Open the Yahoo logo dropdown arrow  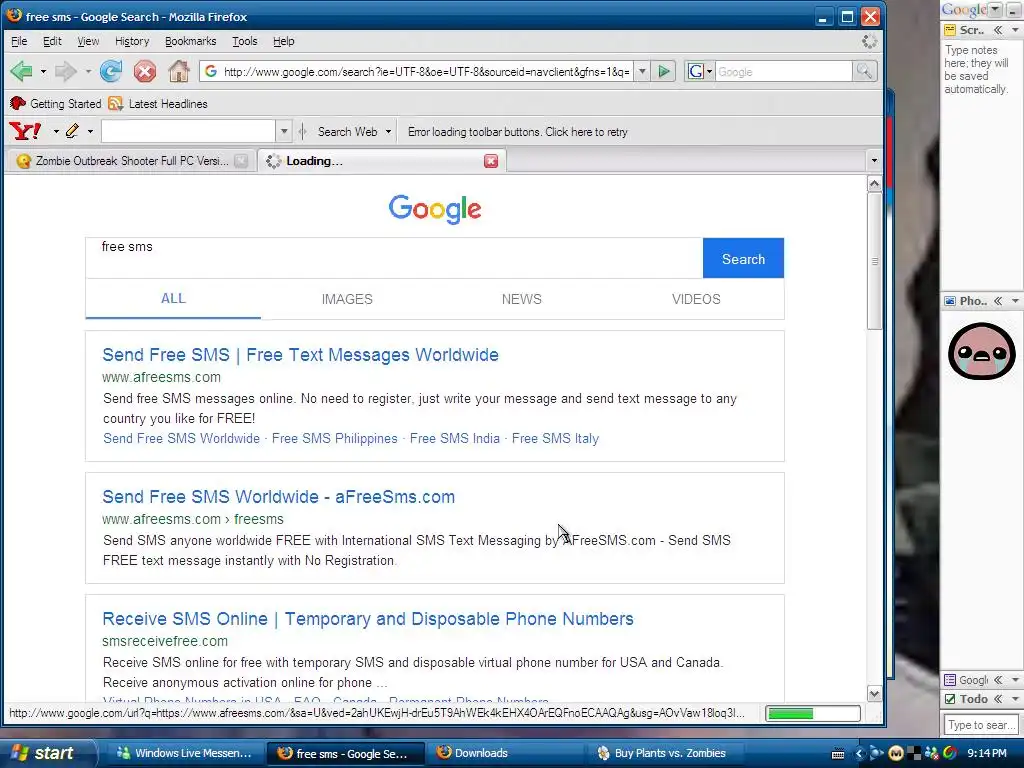point(56,131)
